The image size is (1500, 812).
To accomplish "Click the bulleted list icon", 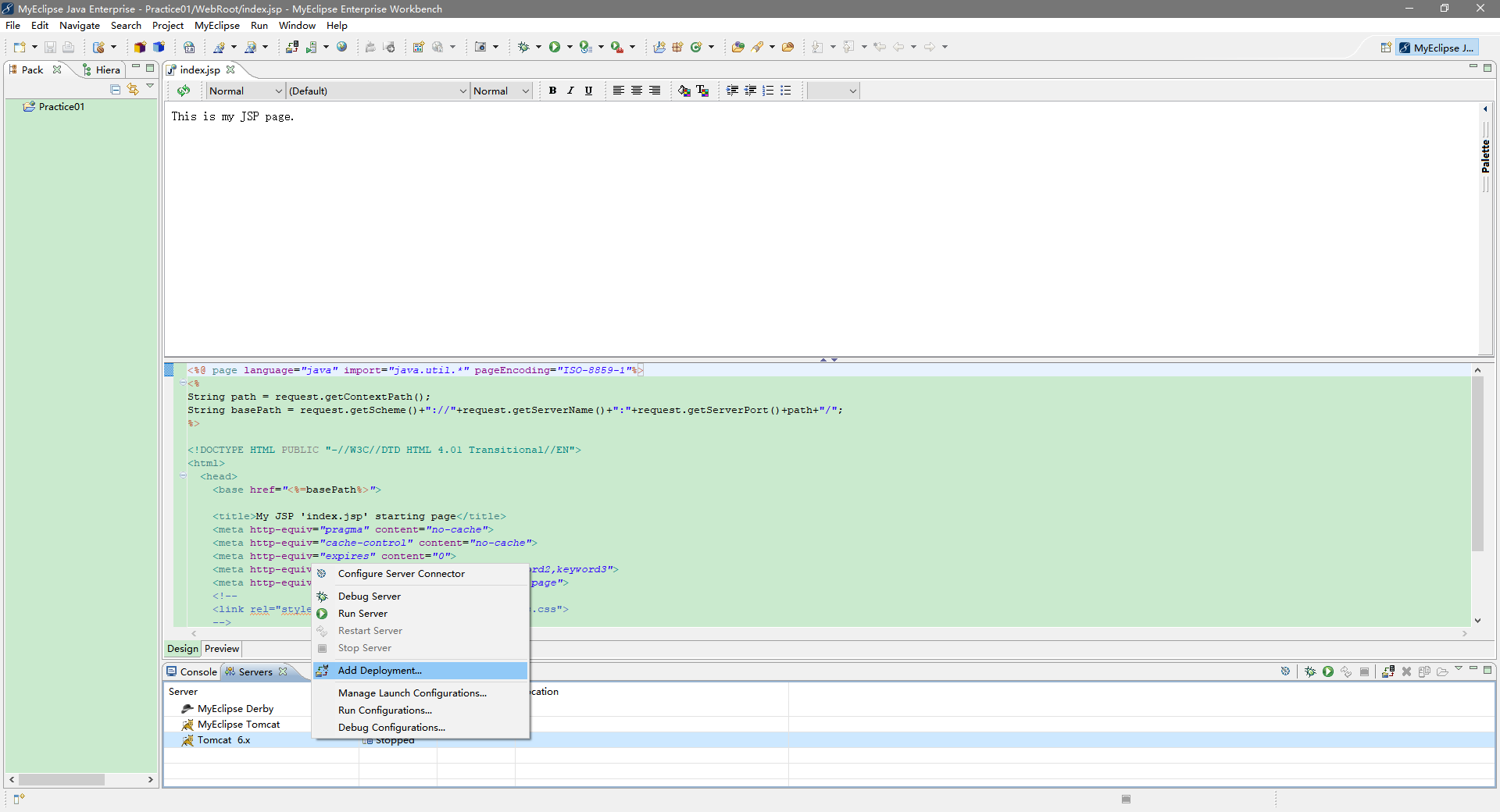I will 786,91.
